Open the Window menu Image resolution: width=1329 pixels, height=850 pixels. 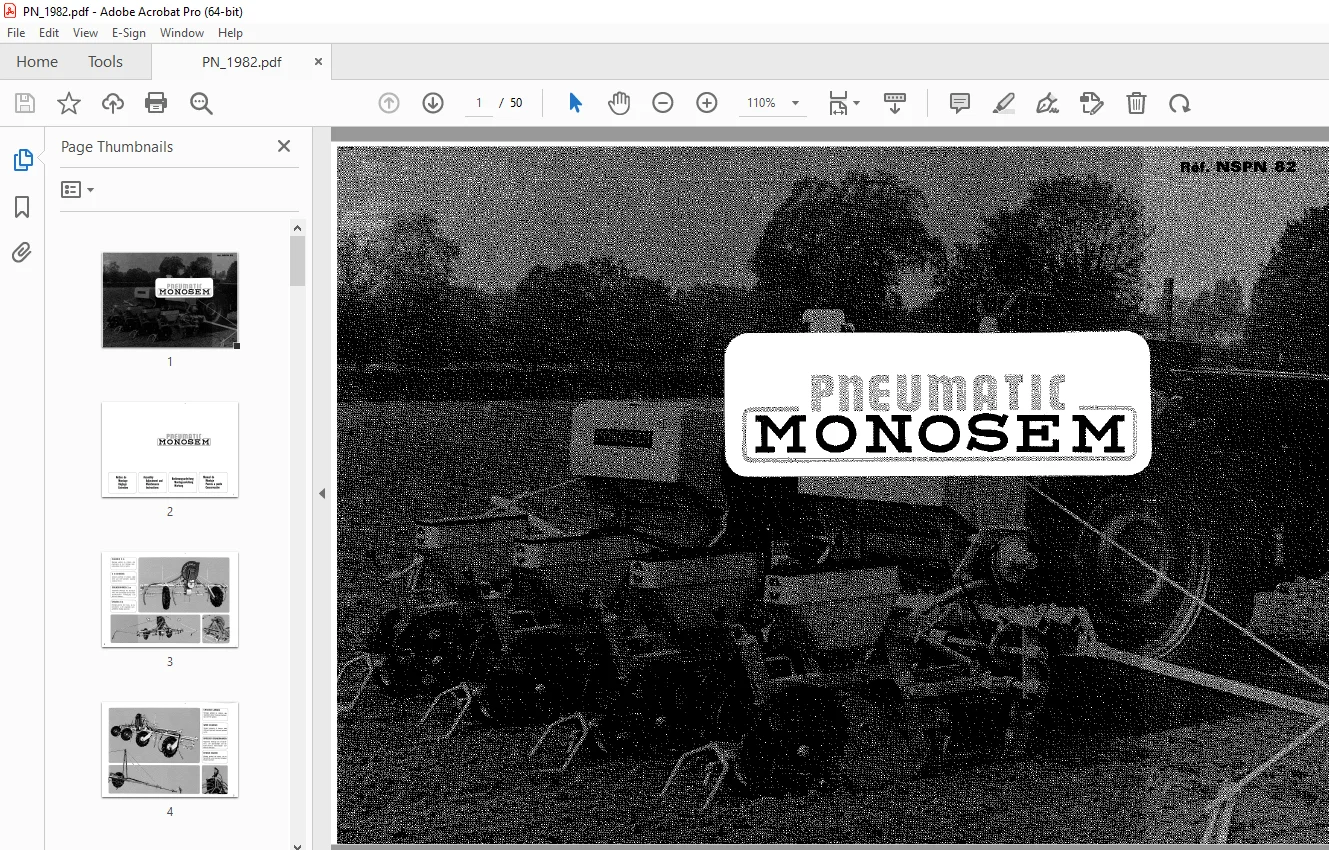coord(182,33)
